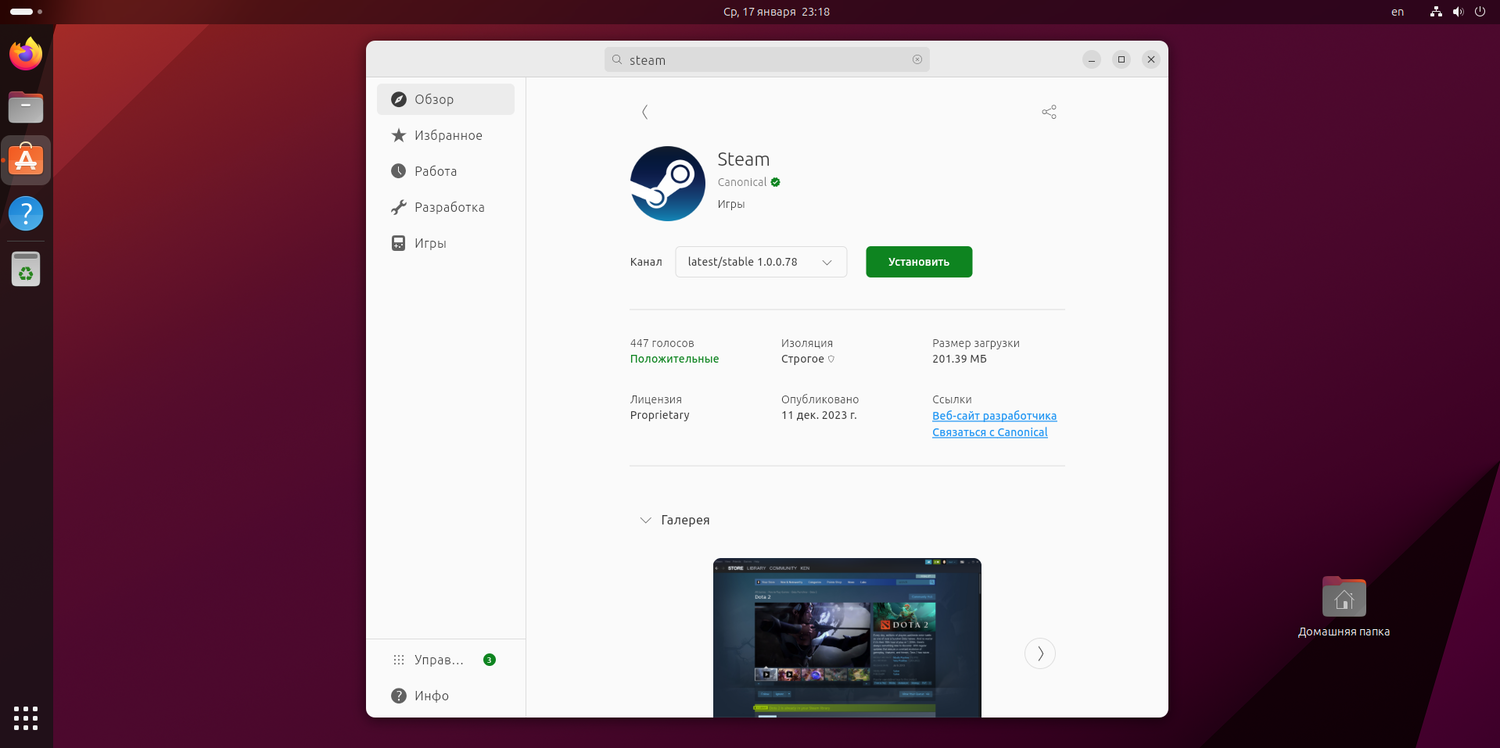Click the Строгое confinement value
This screenshot has width=1500, height=748.
coord(803,359)
